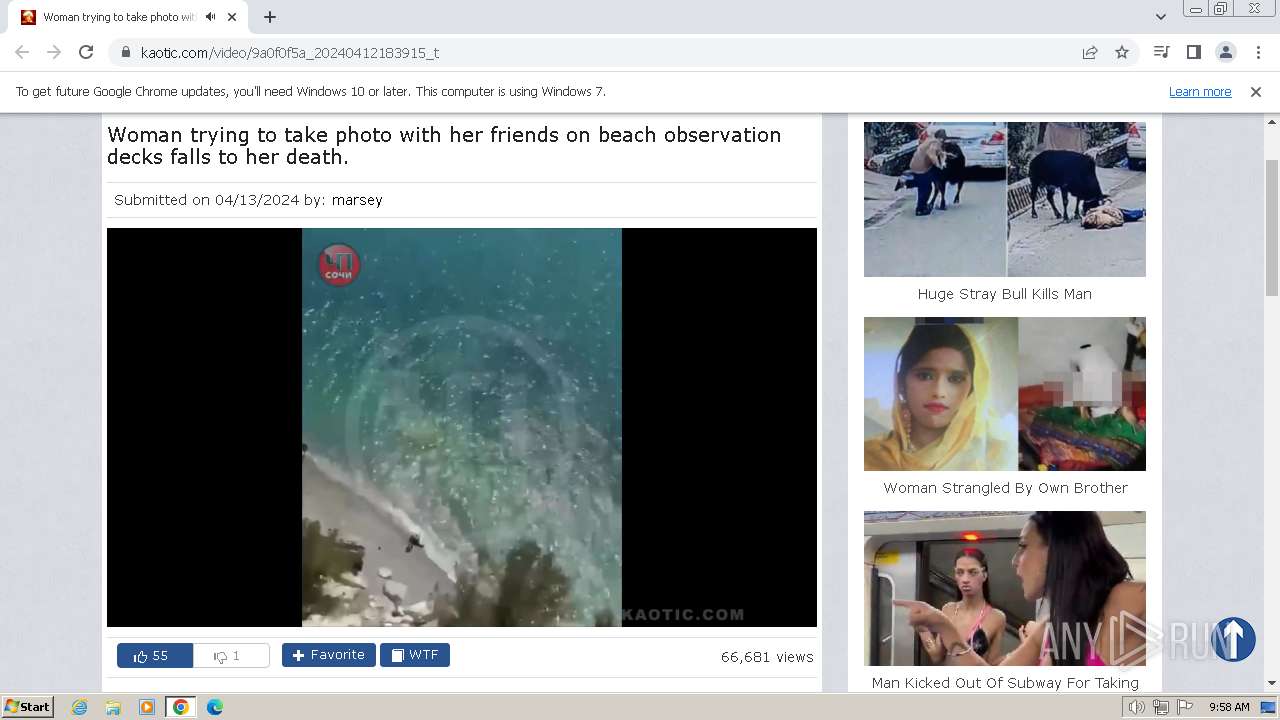
Task: Play the falling woman beach video
Action: (462, 427)
